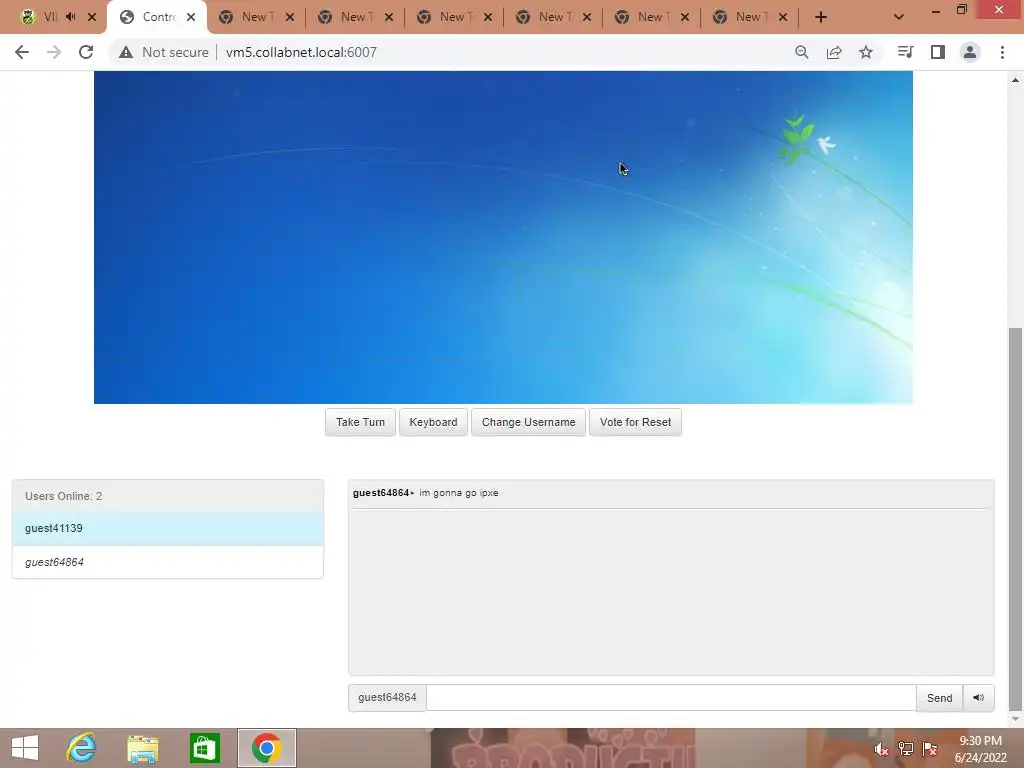
Task: Click the browser back arrow
Action: (22, 52)
